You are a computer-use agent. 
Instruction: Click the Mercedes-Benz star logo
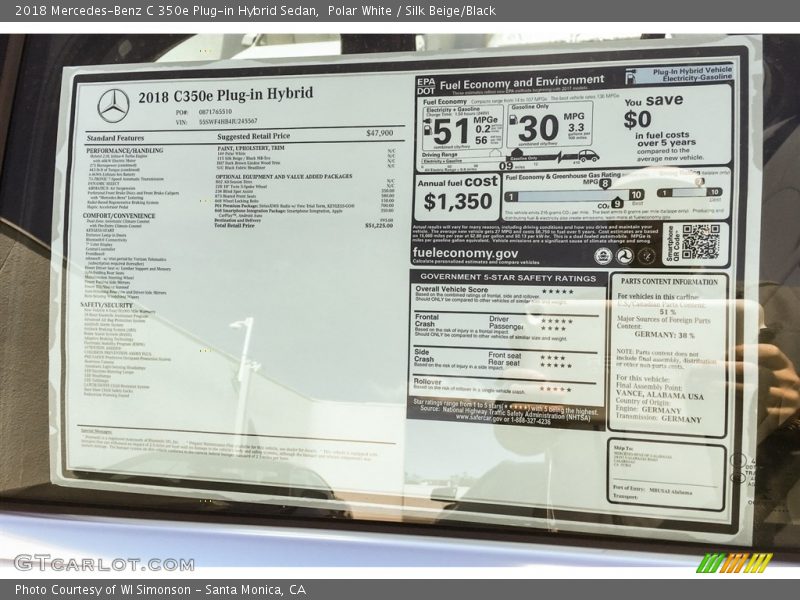(x=113, y=106)
